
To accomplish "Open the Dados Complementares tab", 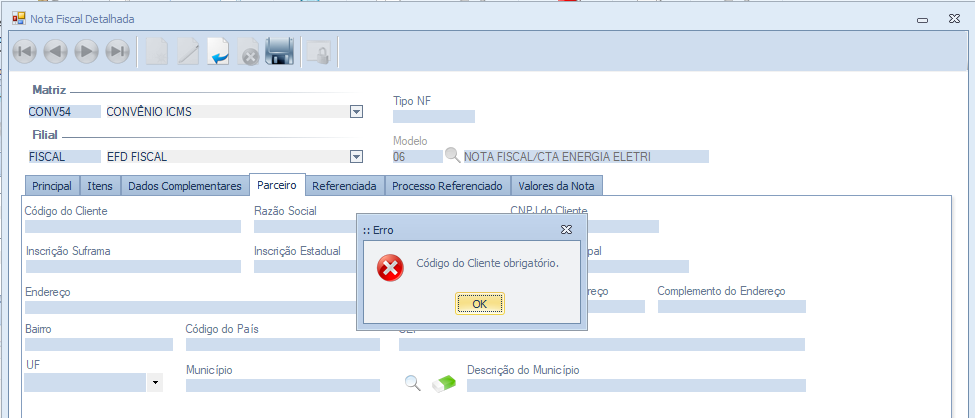I will [185, 185].
